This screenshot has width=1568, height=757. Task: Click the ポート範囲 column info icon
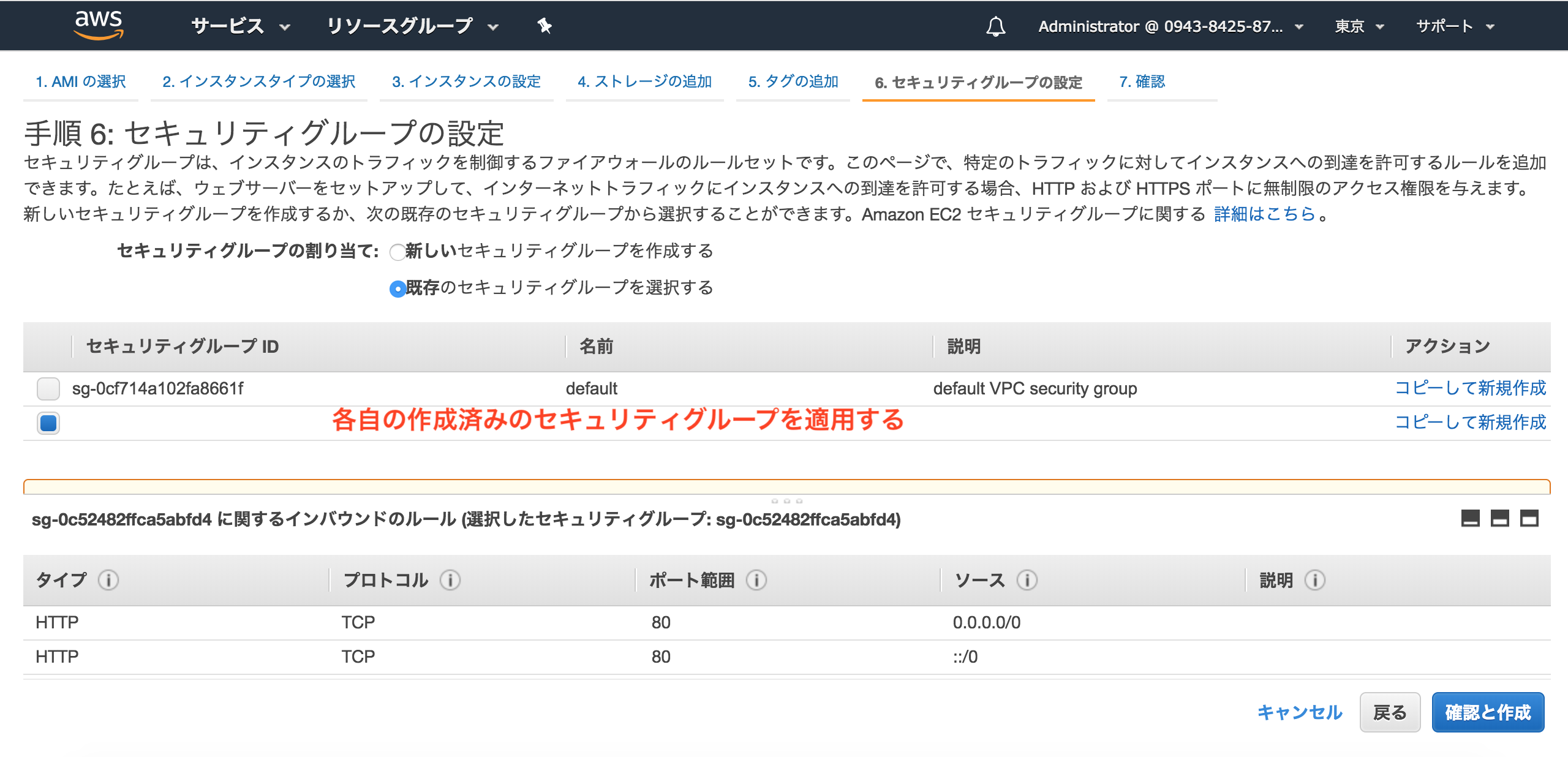tap(756, 579)
